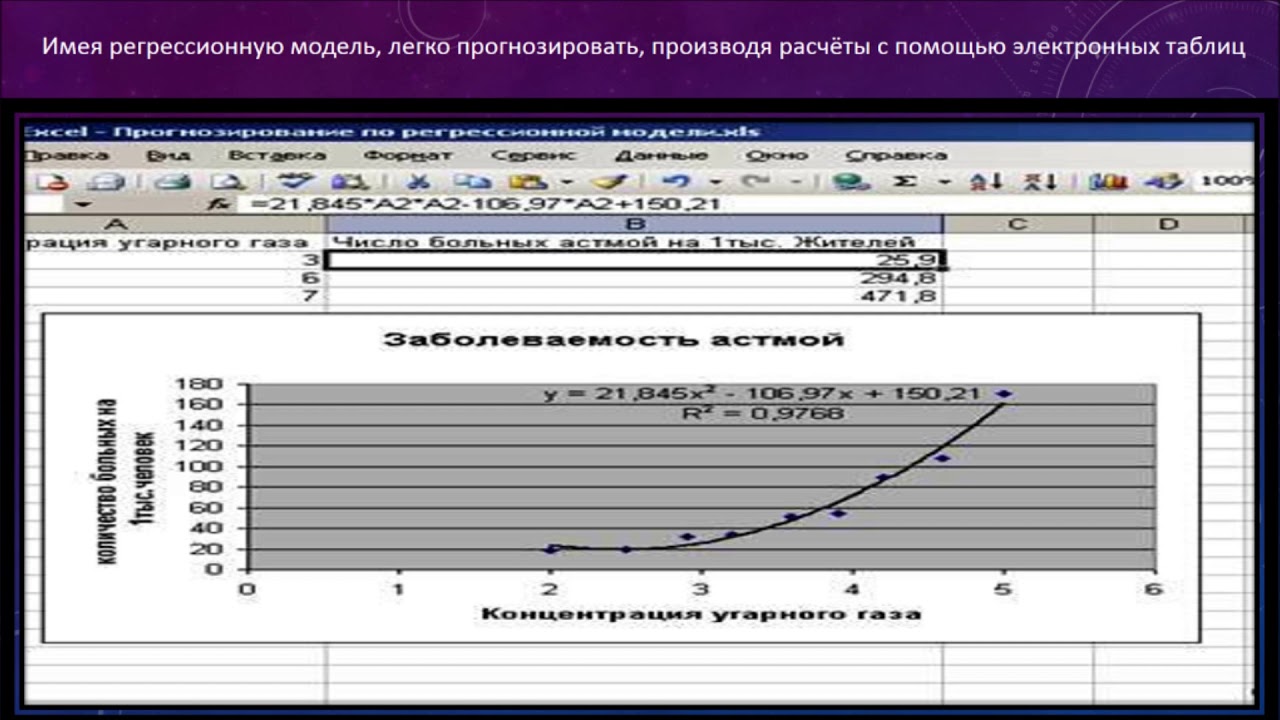Image resolution: width=1280 pixels, height=720 pixels.
Task: Open the Вид menu
Action: (168, 156)
